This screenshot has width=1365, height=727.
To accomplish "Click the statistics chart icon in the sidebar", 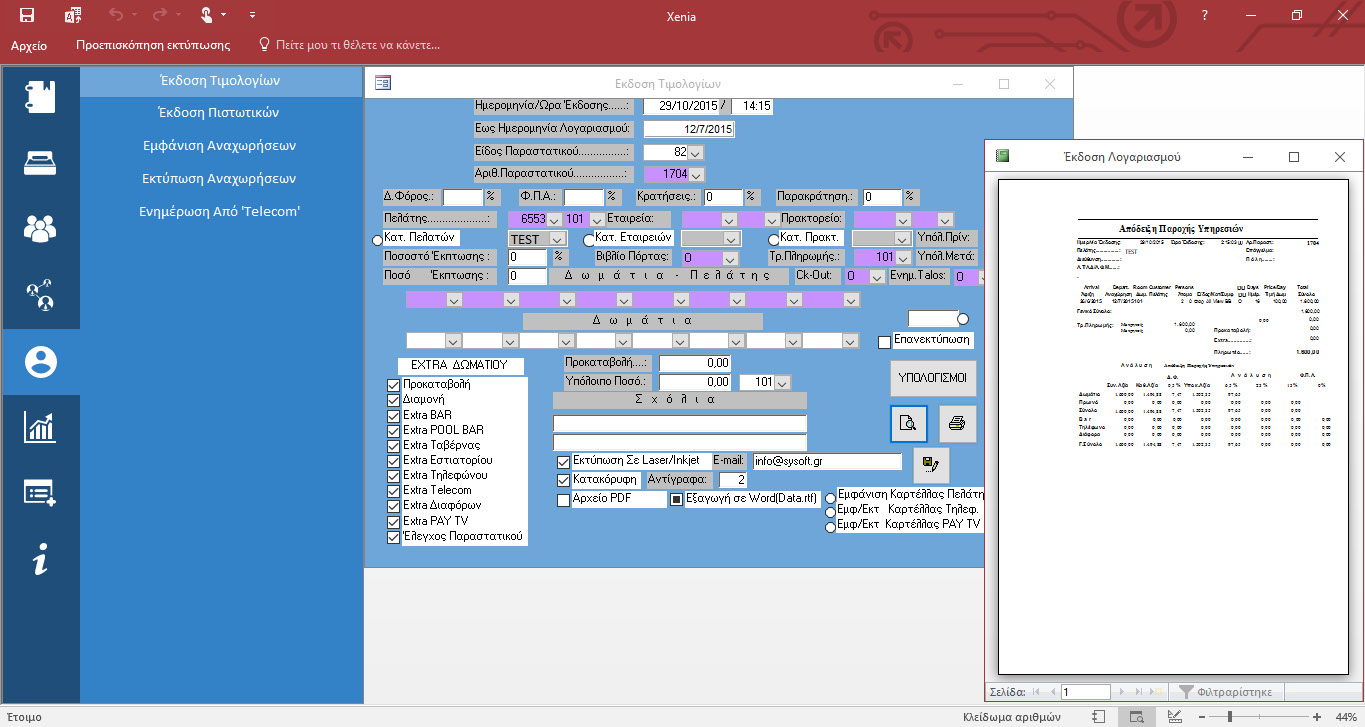I will (40, 428).
